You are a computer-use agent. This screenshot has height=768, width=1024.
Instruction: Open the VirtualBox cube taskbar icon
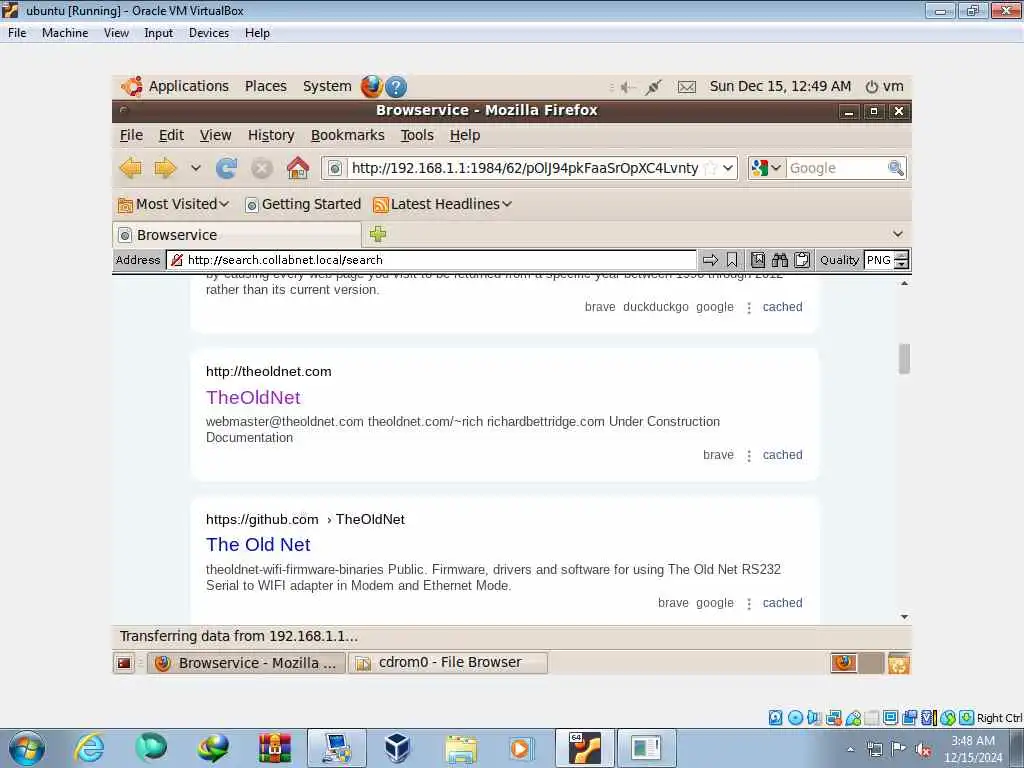coord(396,748)
